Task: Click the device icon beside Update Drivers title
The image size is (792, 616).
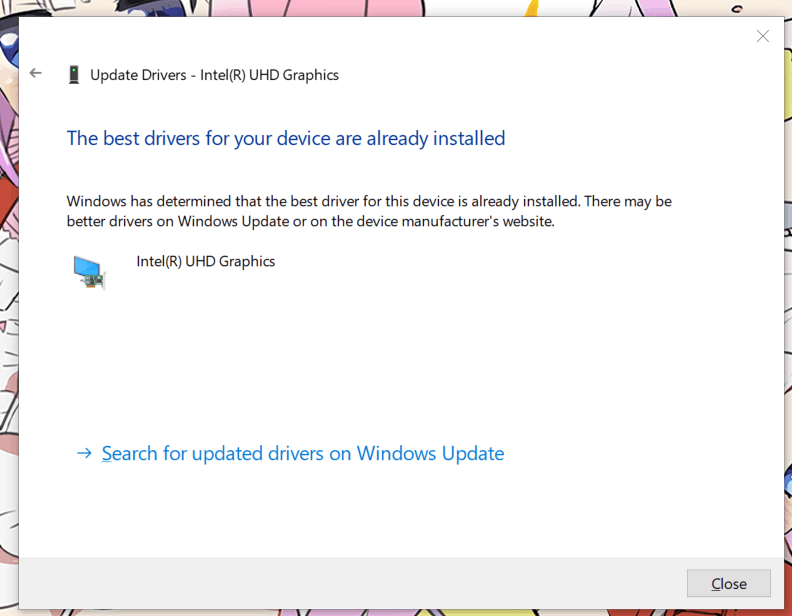Action: pyautogui.click(x=74, y=75)
